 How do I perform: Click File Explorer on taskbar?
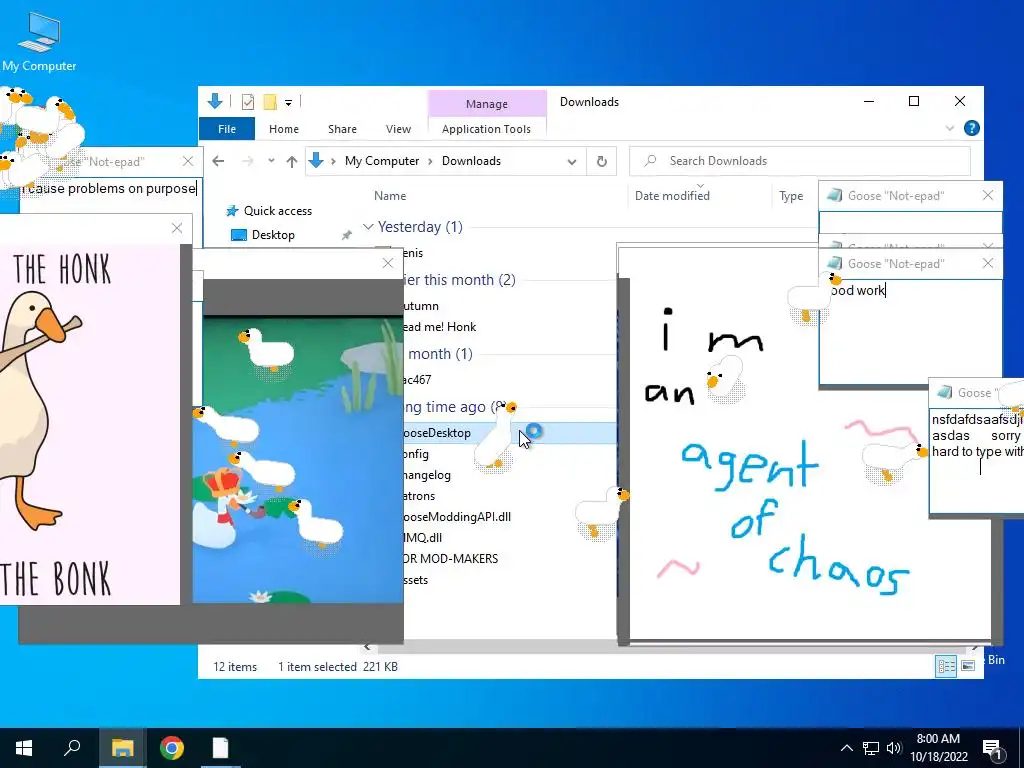click(122, 748)
